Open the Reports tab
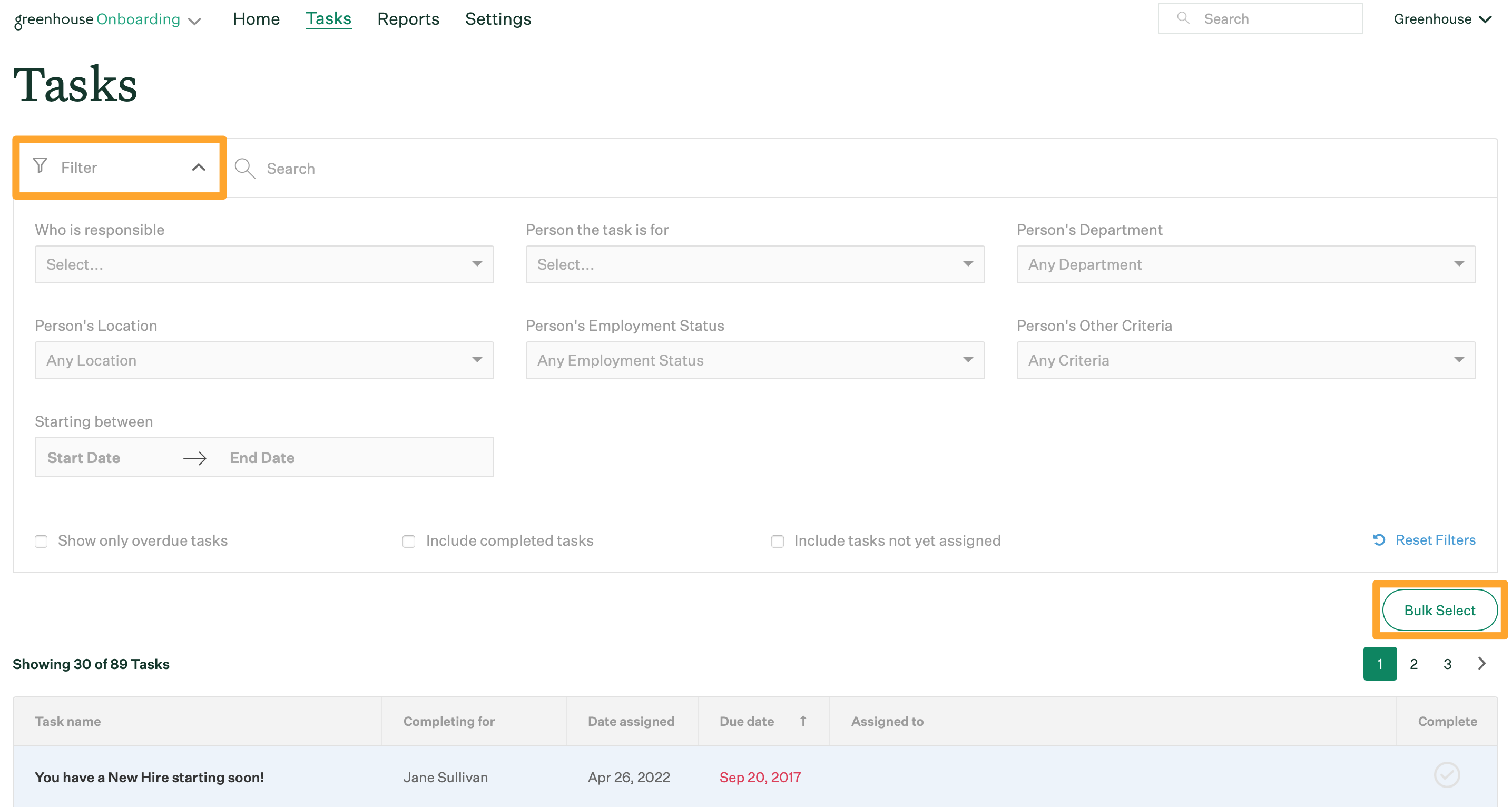 point(408,19)
